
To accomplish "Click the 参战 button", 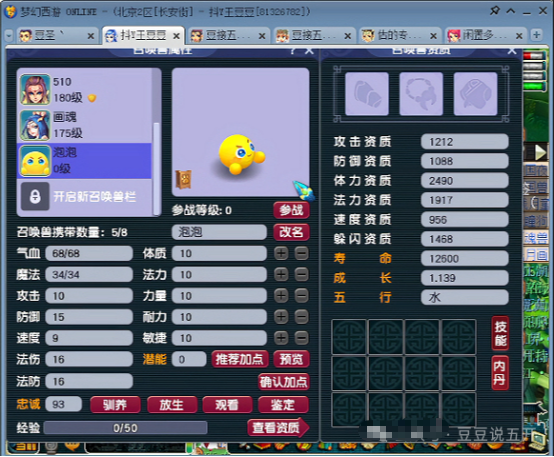I will click(x=291, y=210).
